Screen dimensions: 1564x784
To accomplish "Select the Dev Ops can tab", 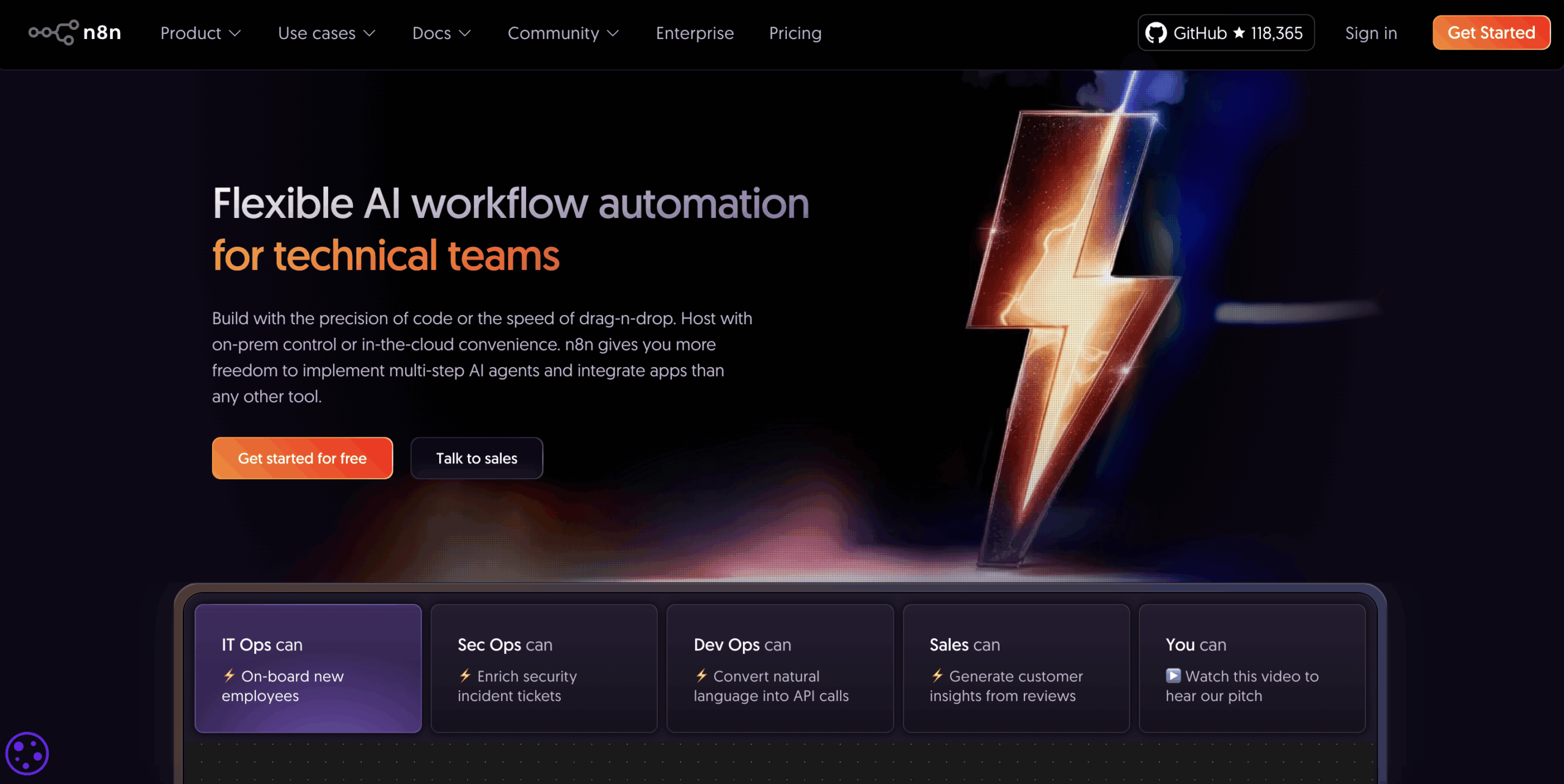I will [780, 668].
